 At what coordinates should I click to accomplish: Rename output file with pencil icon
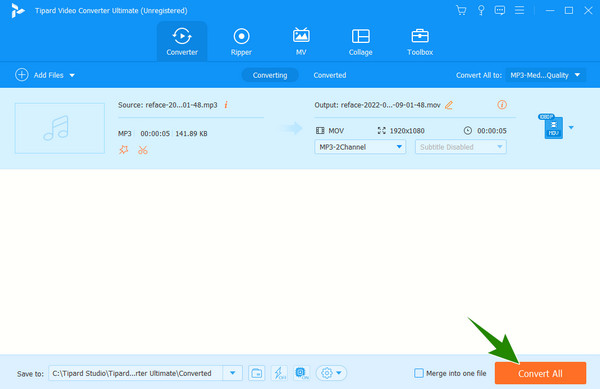[449, 105]
